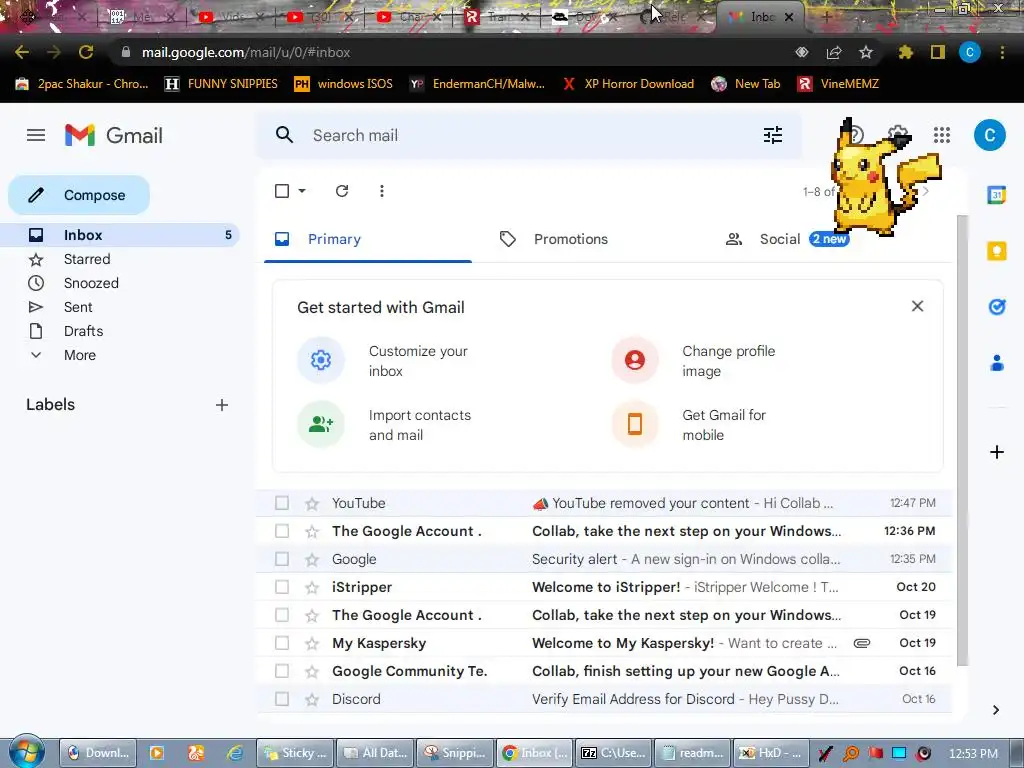The height and width of the screenshot is (768, 1024).
Task: Open the Google apps grid
Action: click(x=942, y=135)
